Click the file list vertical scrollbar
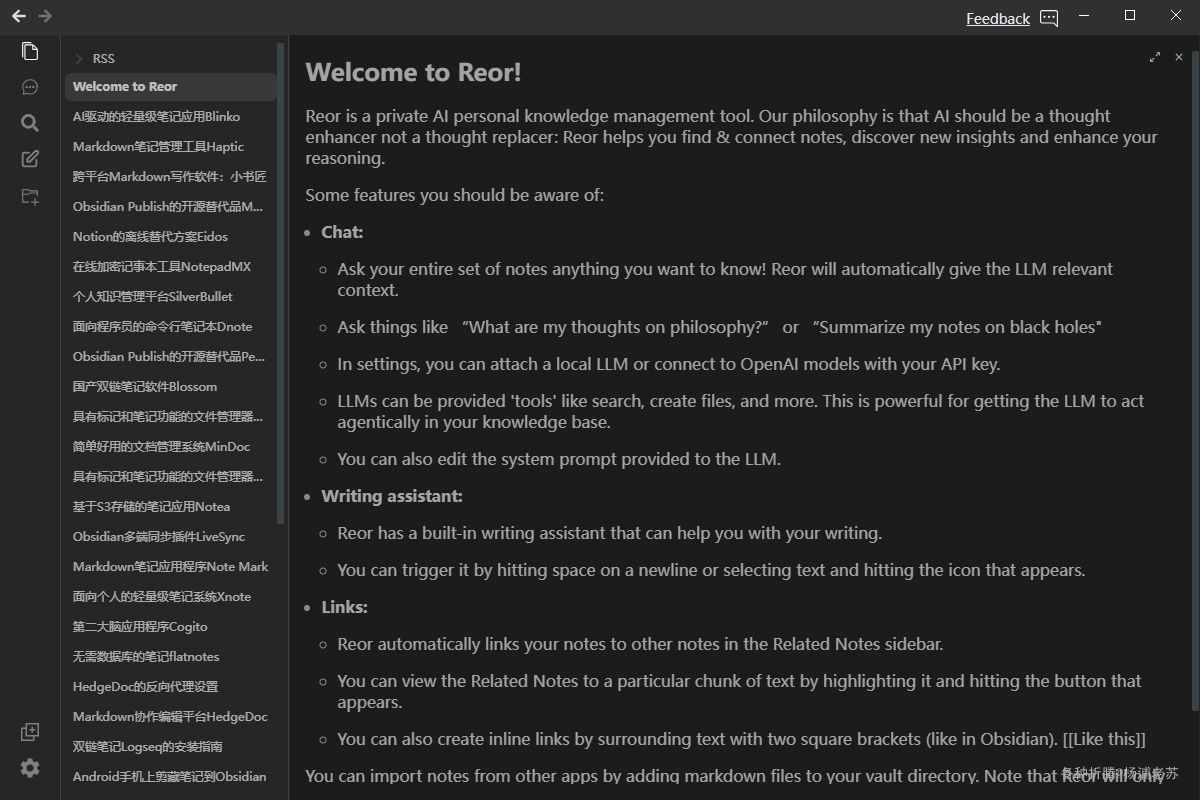The height and width of the screenshot is (800, 1200). [x=281, y=282]
